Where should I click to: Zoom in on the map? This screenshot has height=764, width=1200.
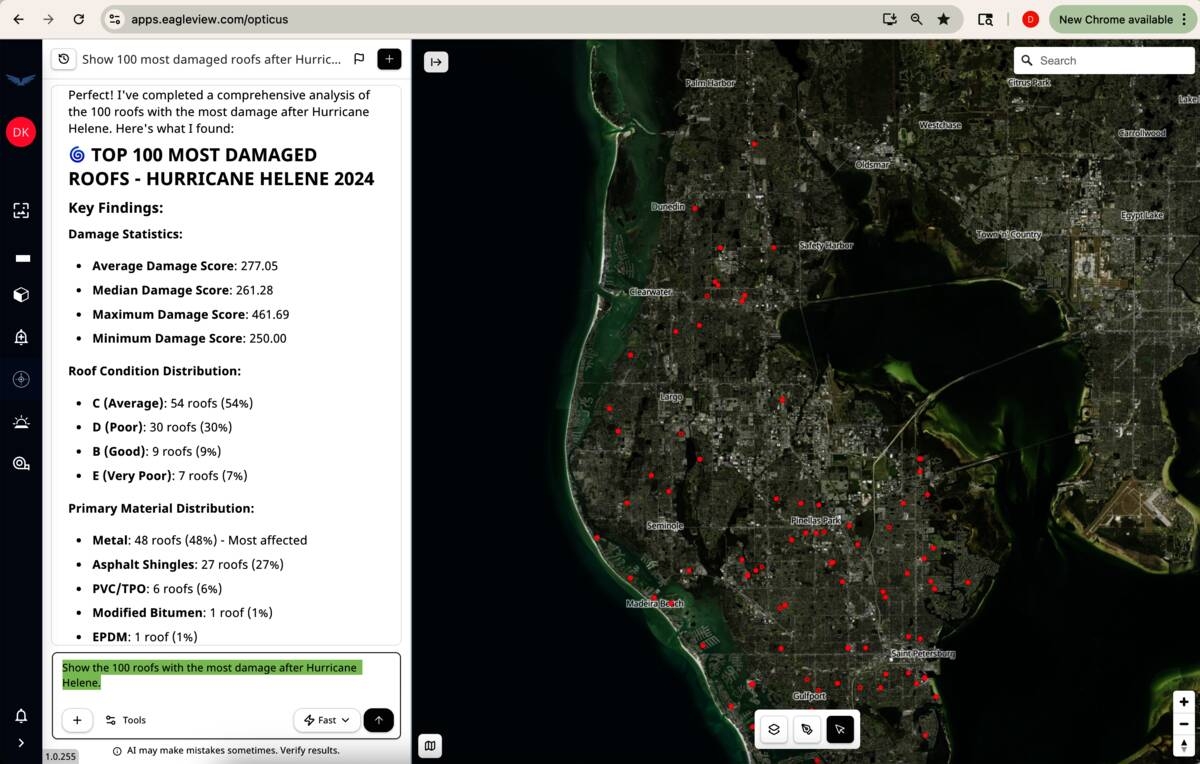(1184, 702)
